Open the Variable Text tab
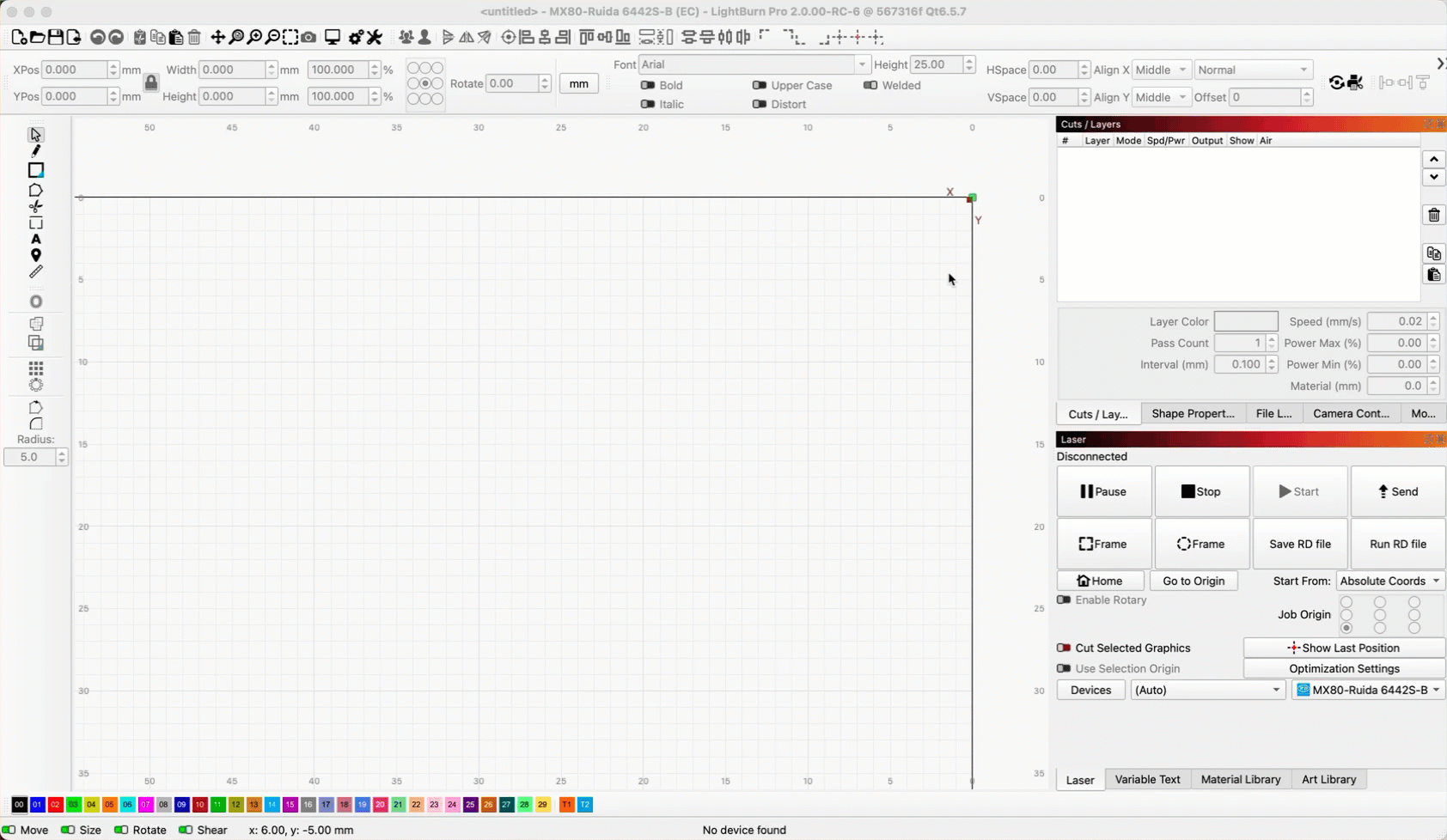 [1147, 779]
